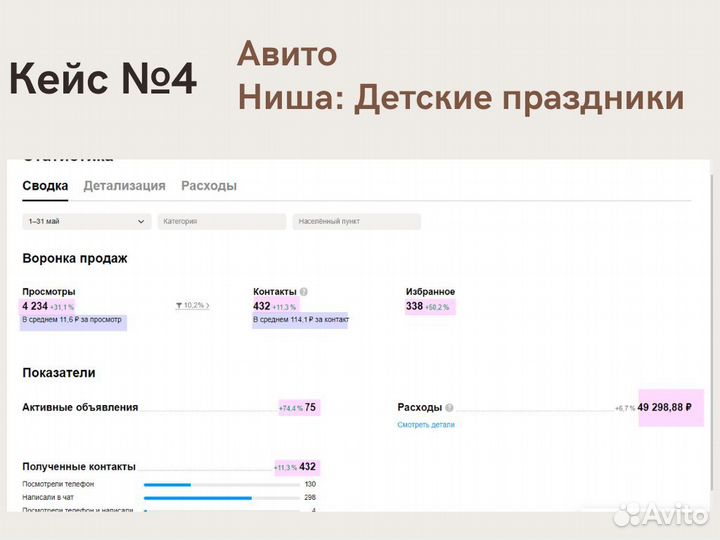The image size is (720, 540).
Task: Switch to the Сводка tab
Action: point(45,186)
